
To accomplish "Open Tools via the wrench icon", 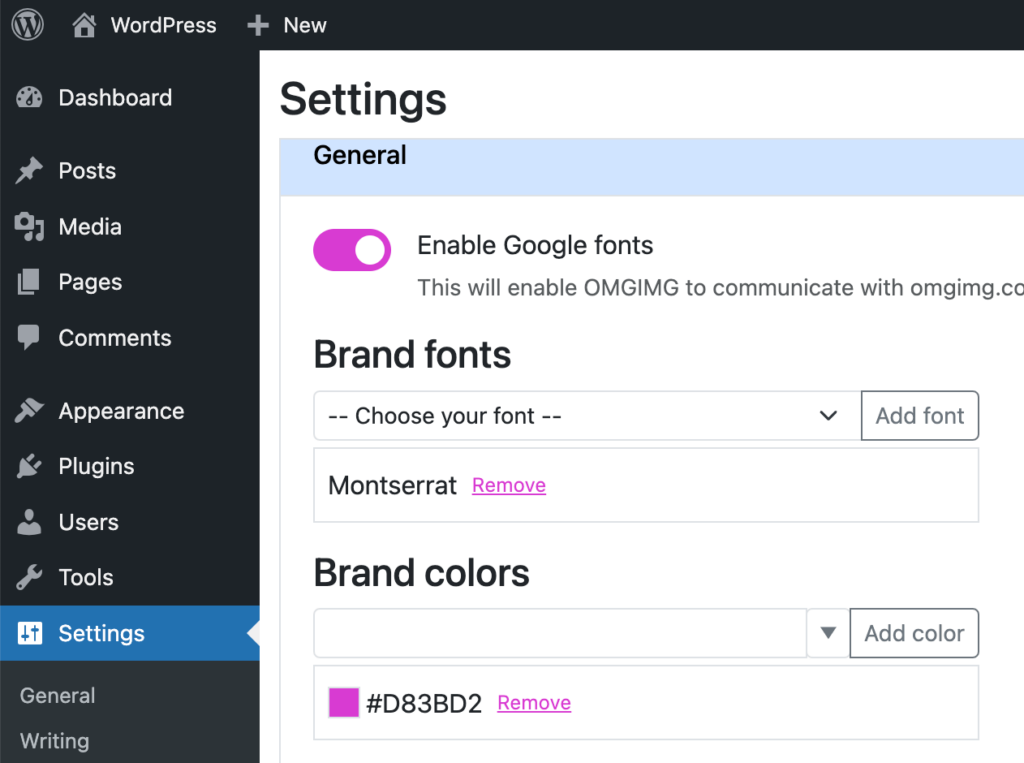I will (x=31, y=577).
